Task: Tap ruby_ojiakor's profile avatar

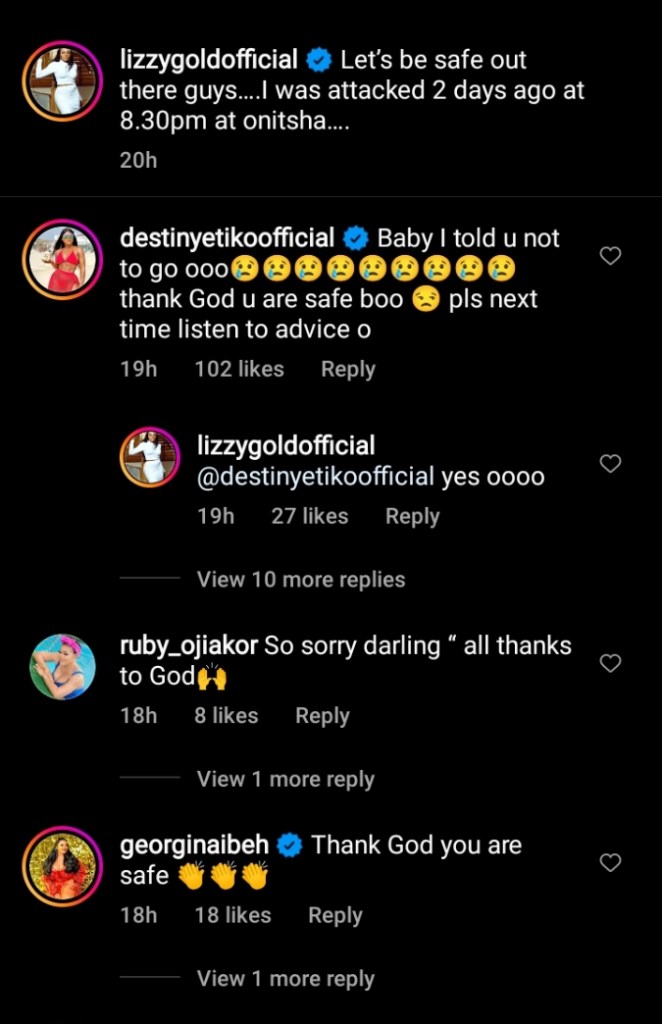Action: [63, 666]
